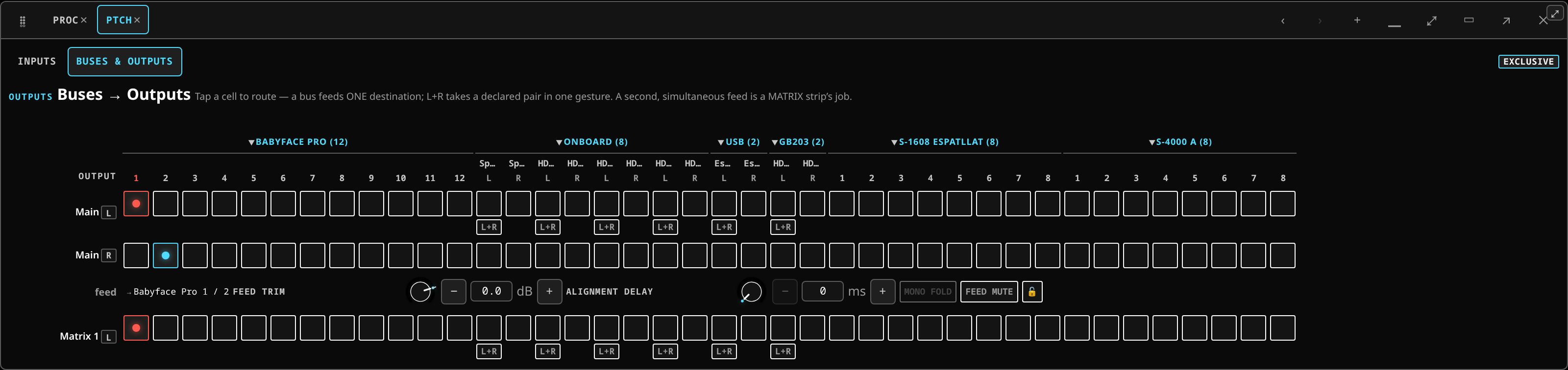Image resolution: width=1568 pixels, height=370 pixels.
Task: Close the PROC tab with its x
Action: [x=84, y=20]
